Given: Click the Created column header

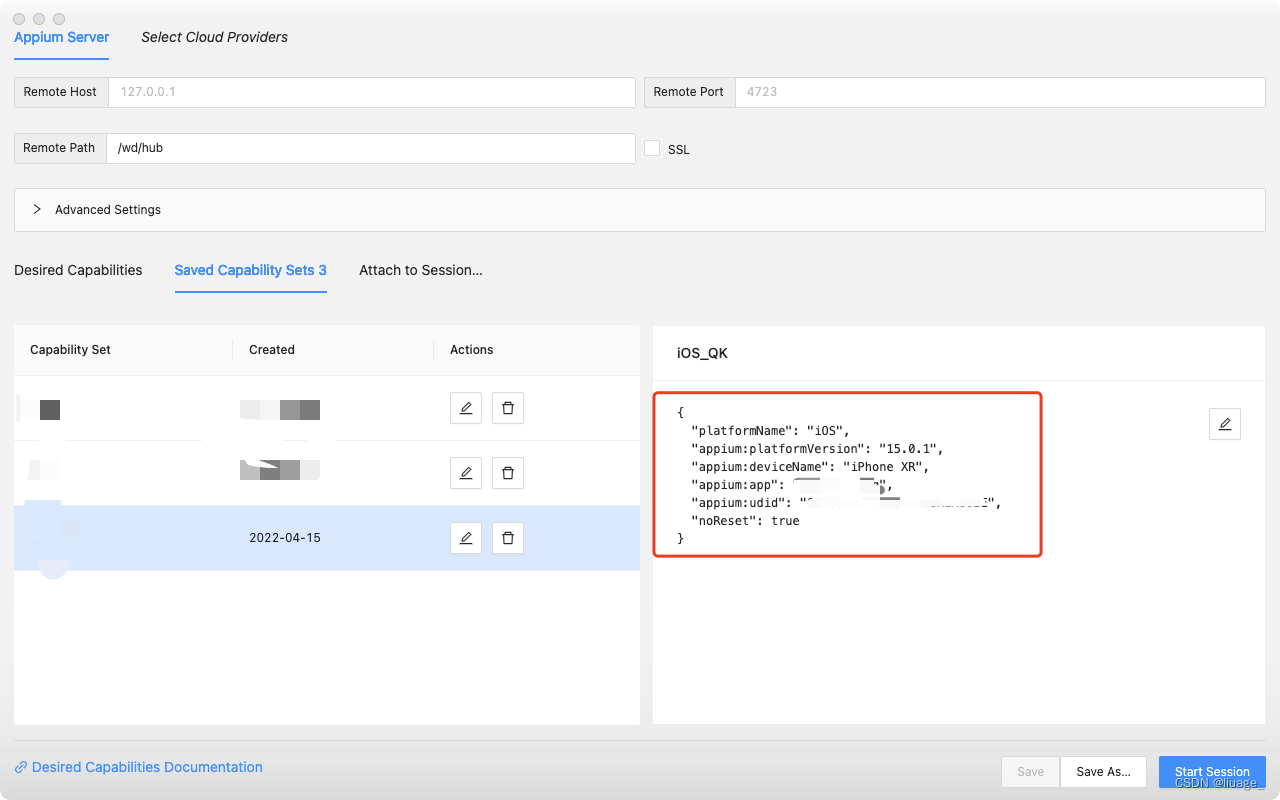Looking at the screenshot, I should [x=272, y=350].
